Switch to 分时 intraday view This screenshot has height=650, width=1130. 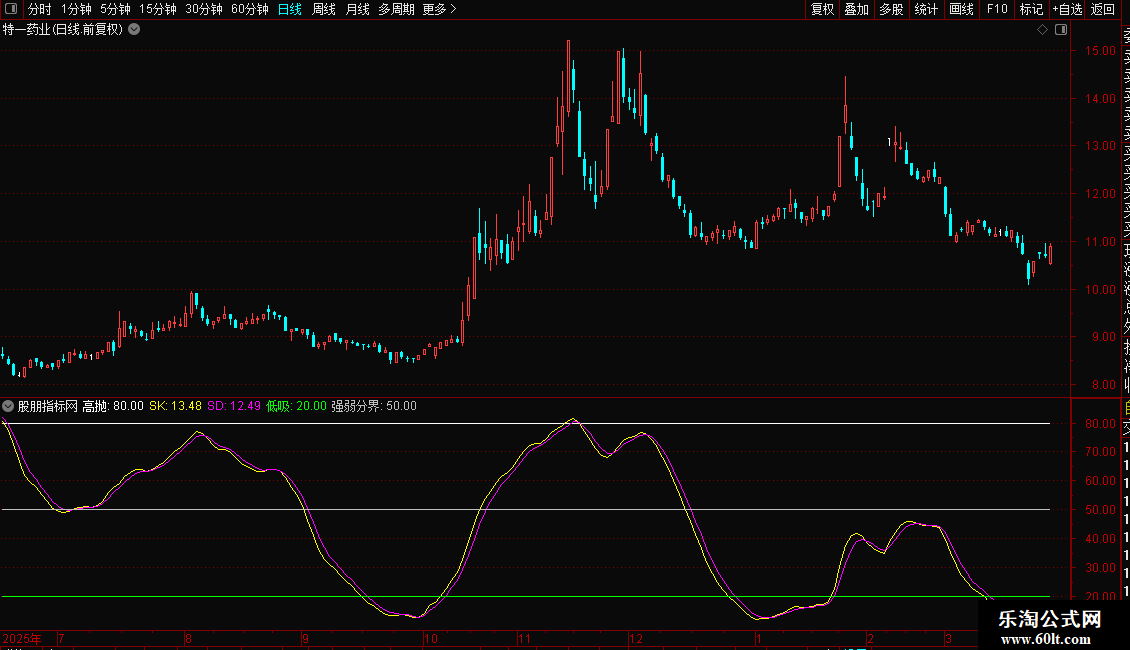[40, 9]
